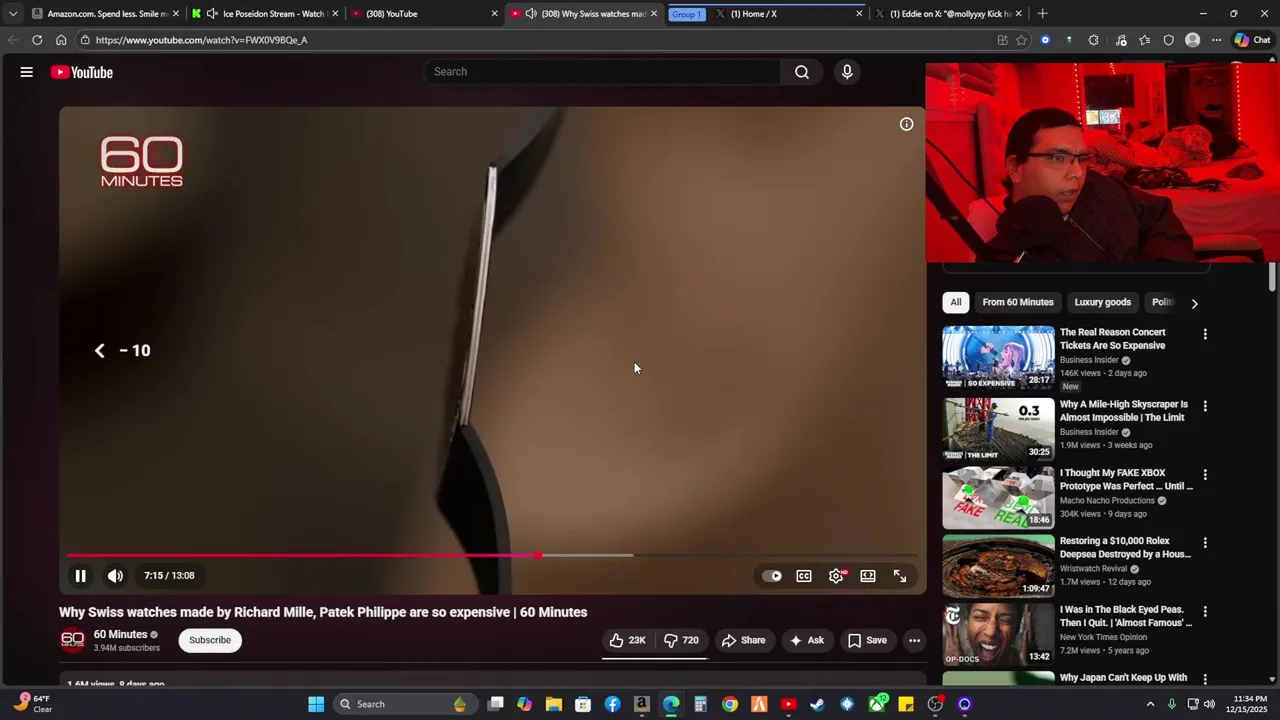Pause the video
The width and height of the screenshot is (1280, 720).
(x=80, y=576)
